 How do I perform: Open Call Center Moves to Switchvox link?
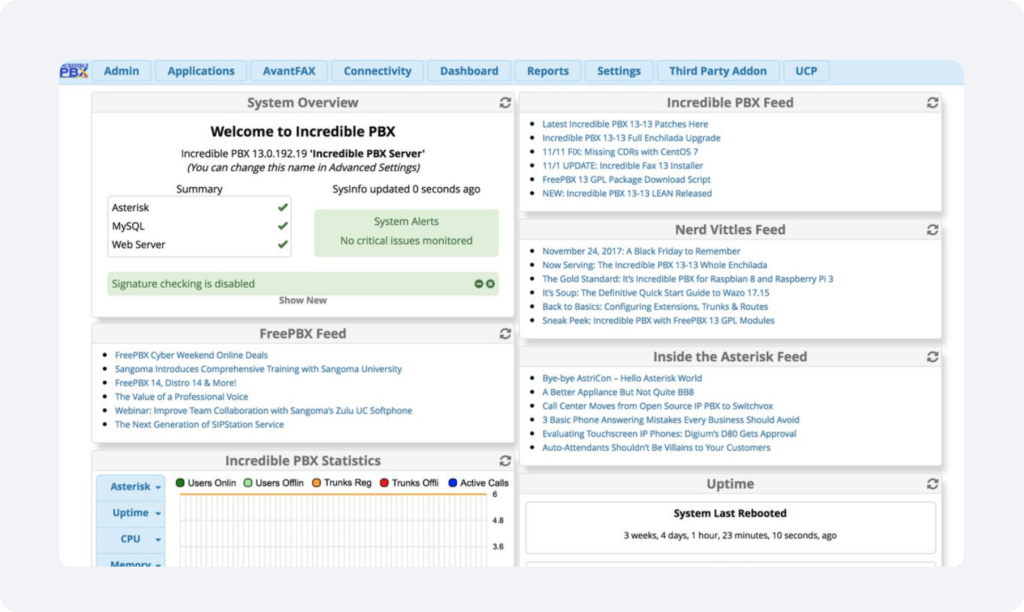[x=657, y=406]
